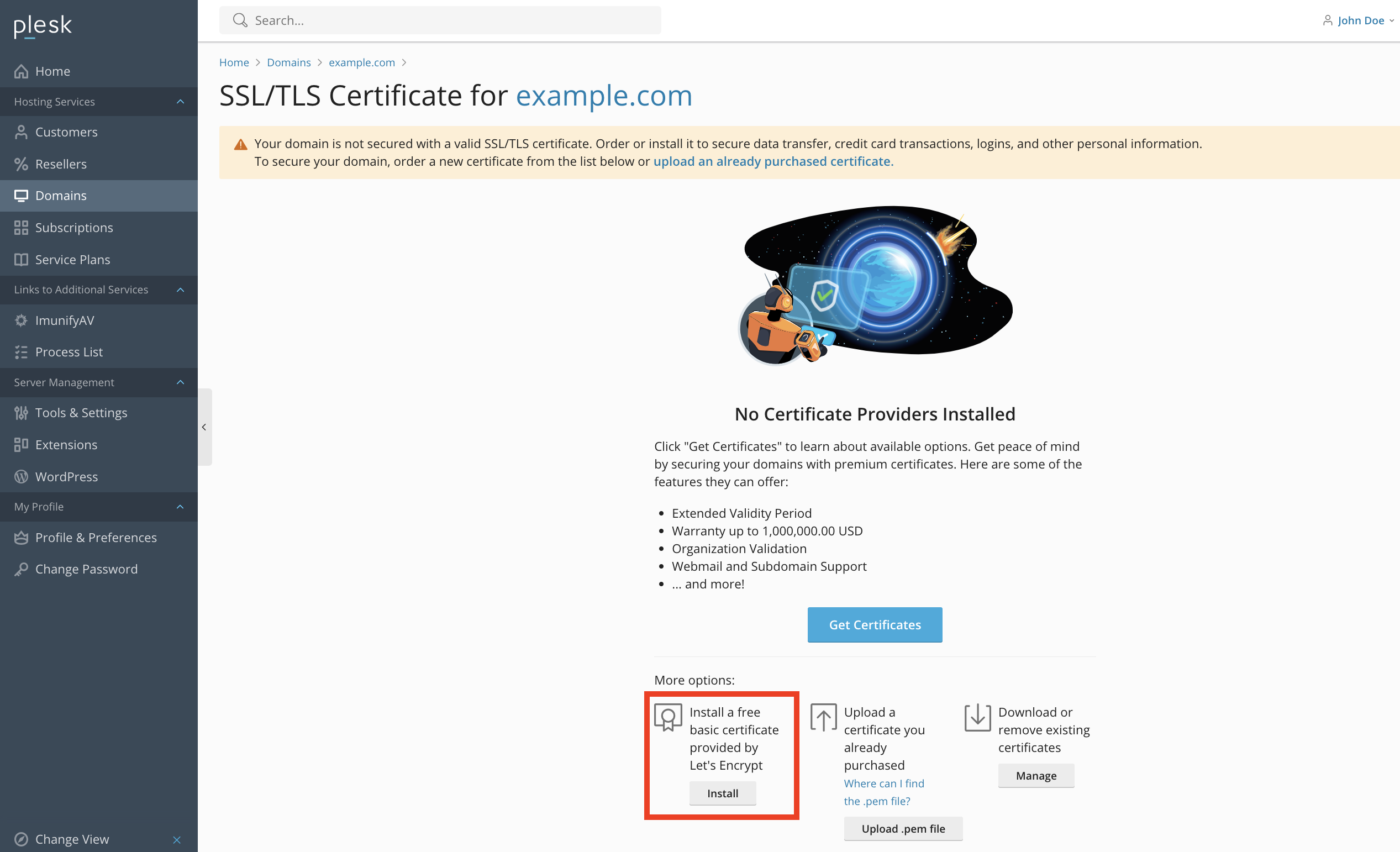Click the WordPress icon in sidebar
This screenshot has height=852, width=1400.
(x=22, y=477)
